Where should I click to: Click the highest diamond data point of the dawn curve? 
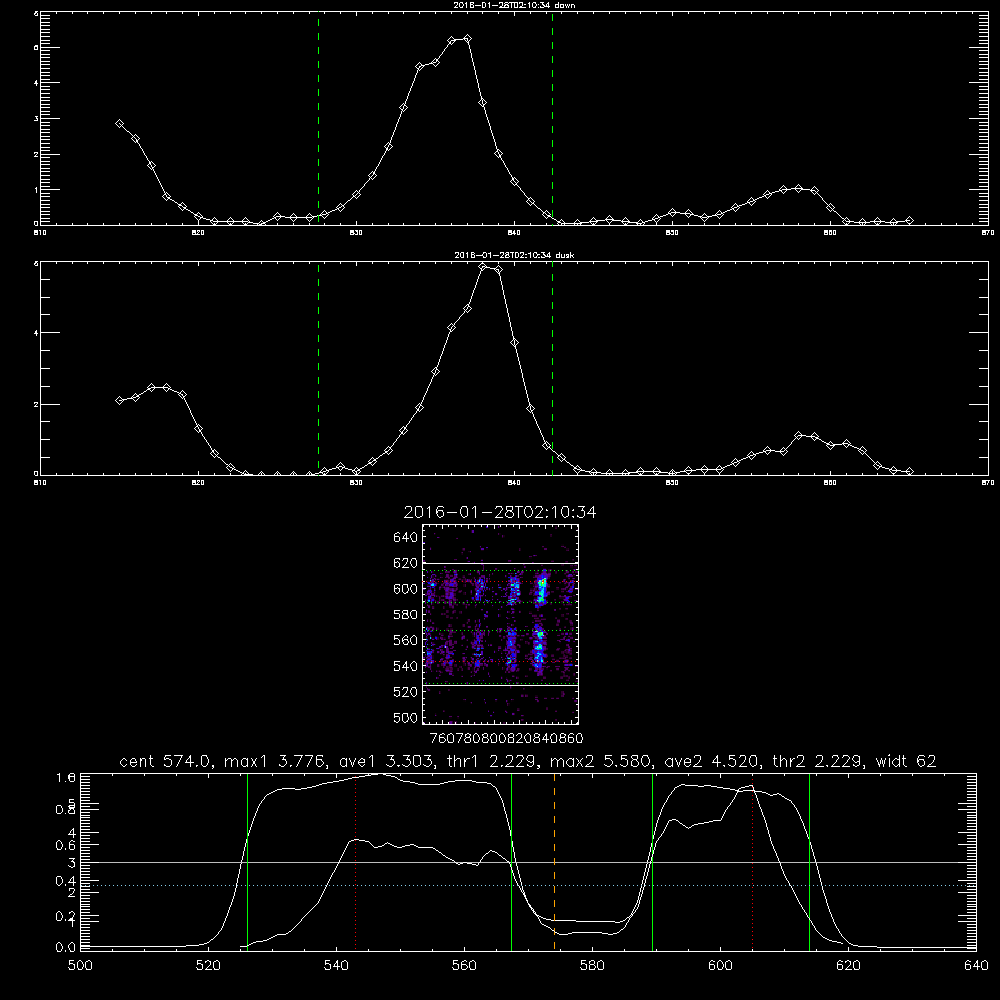467,38
